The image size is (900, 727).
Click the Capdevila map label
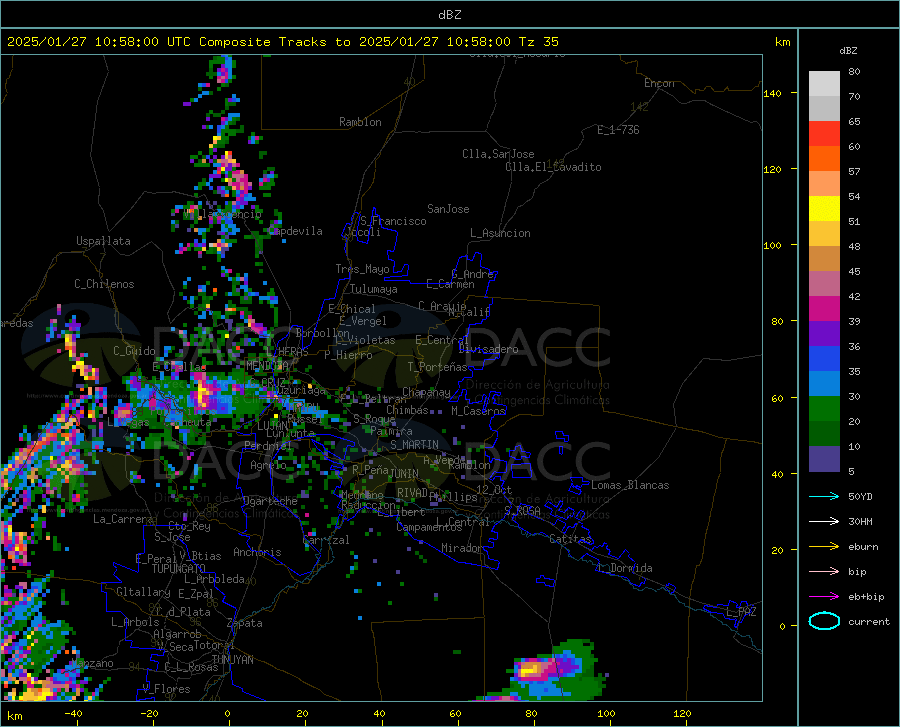click(295, 231)
